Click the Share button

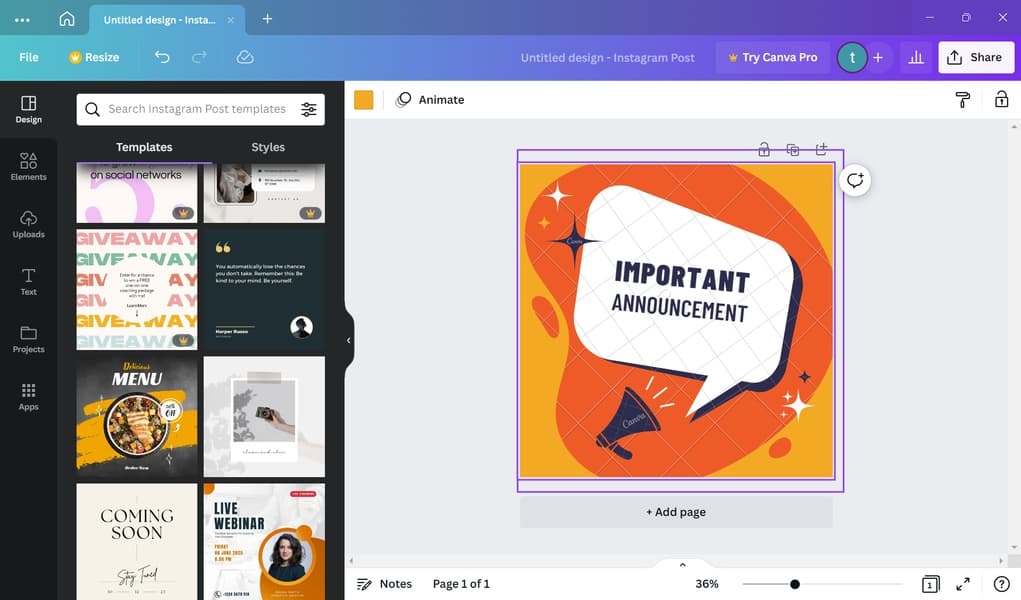pos(975,57)
